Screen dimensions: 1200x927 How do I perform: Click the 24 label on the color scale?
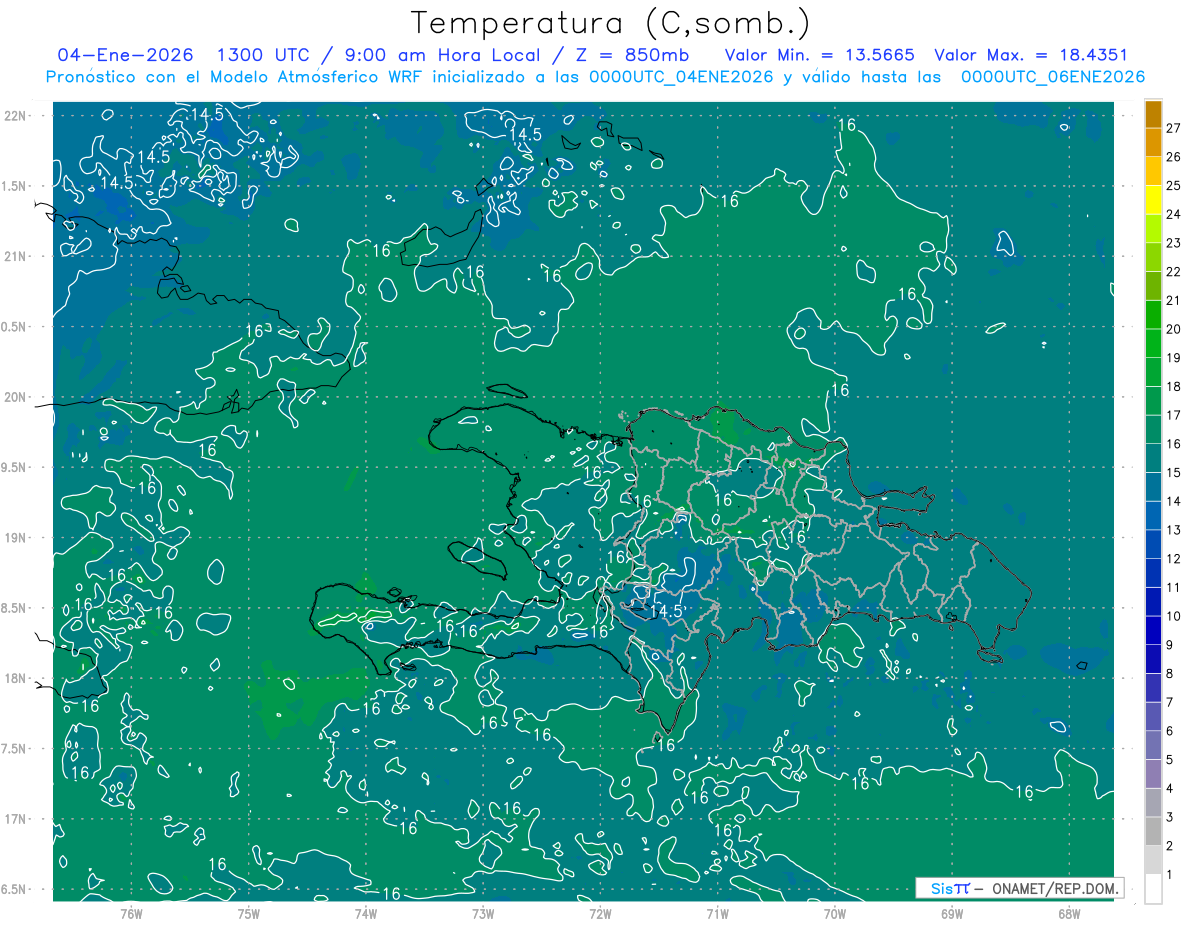[1174, 214]
